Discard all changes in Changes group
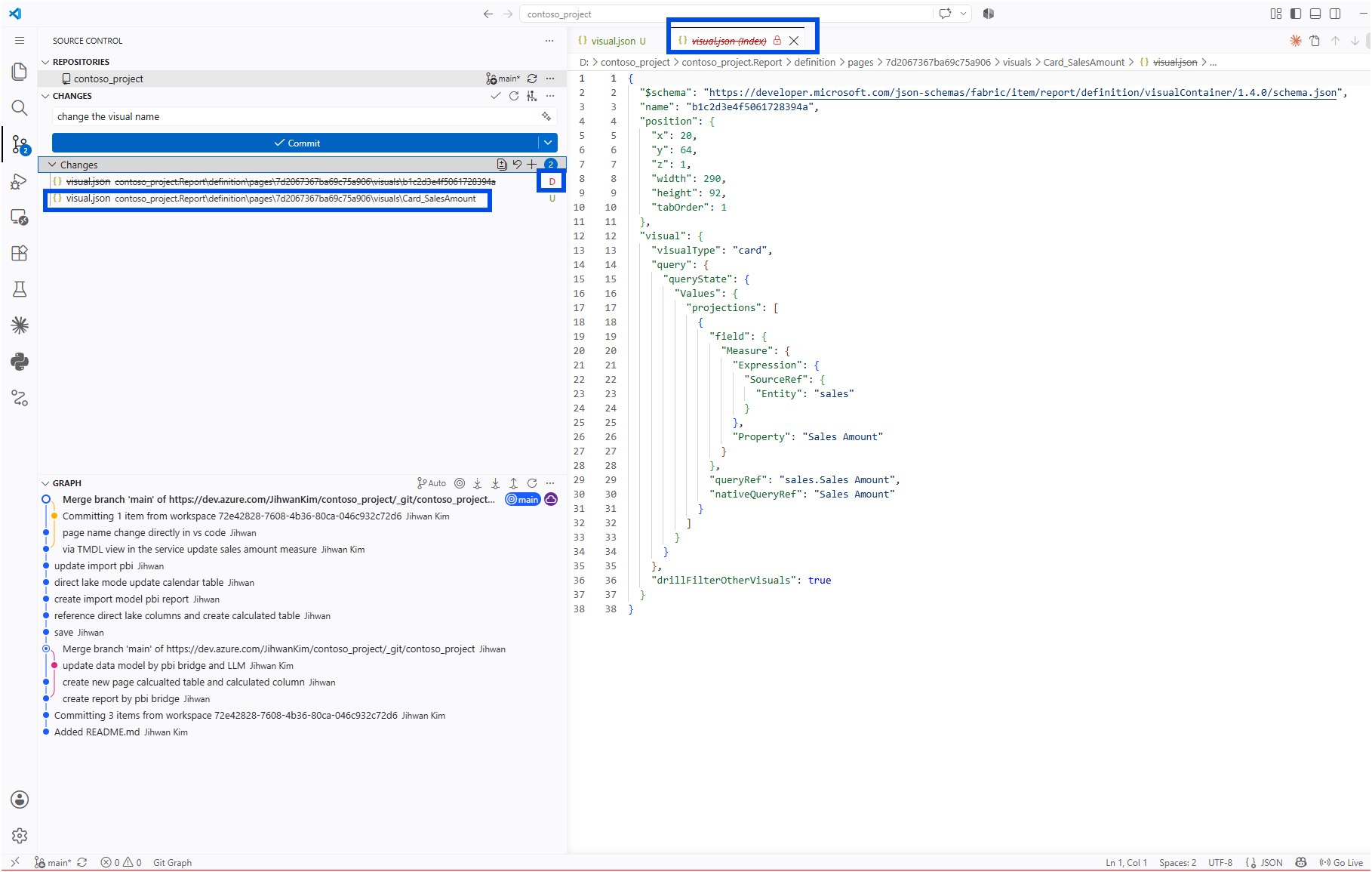This screenshot has height=872, width=1372. click(x=517, y=165)
